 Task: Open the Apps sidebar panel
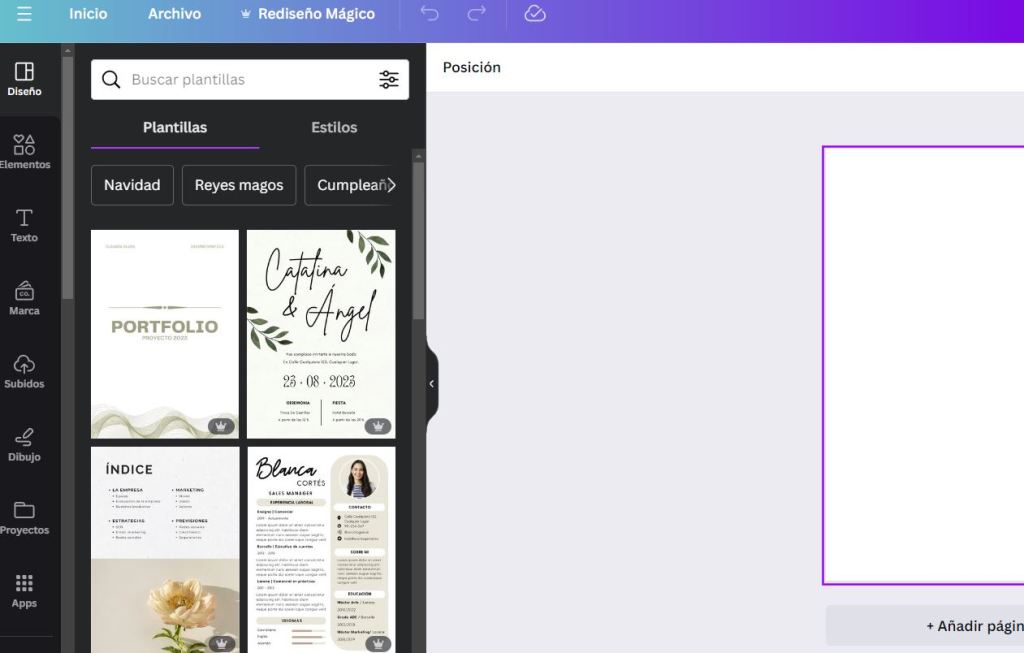click(24, 590)
